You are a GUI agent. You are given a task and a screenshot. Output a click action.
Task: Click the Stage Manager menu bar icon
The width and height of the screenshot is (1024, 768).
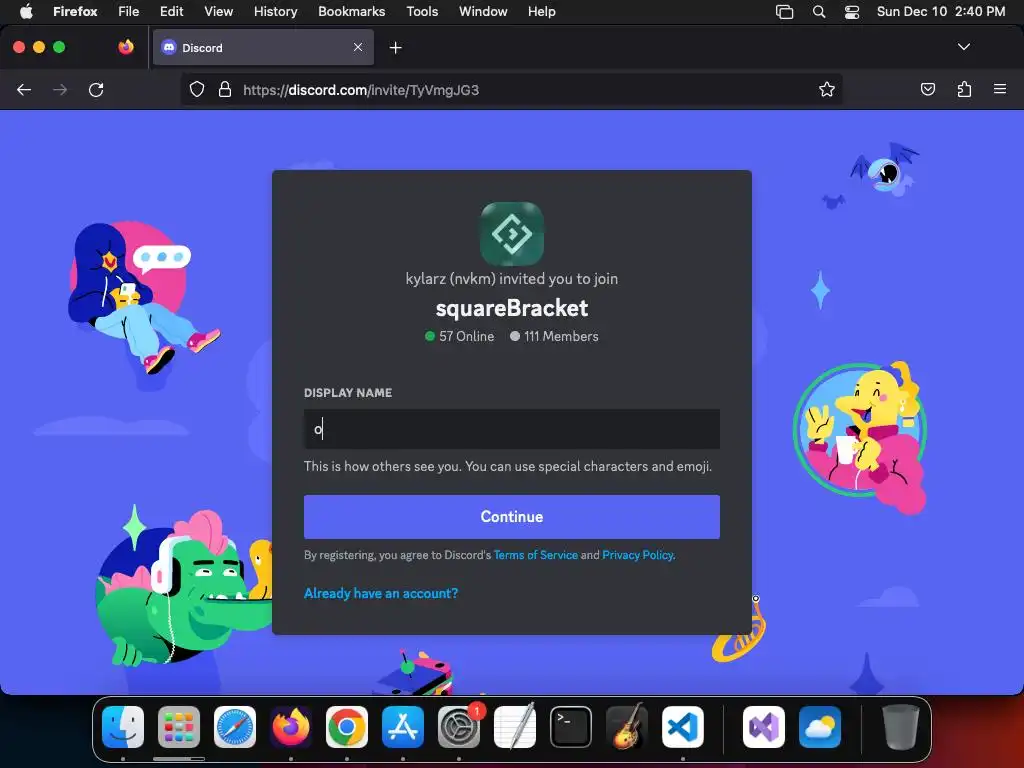coord(784,12)
